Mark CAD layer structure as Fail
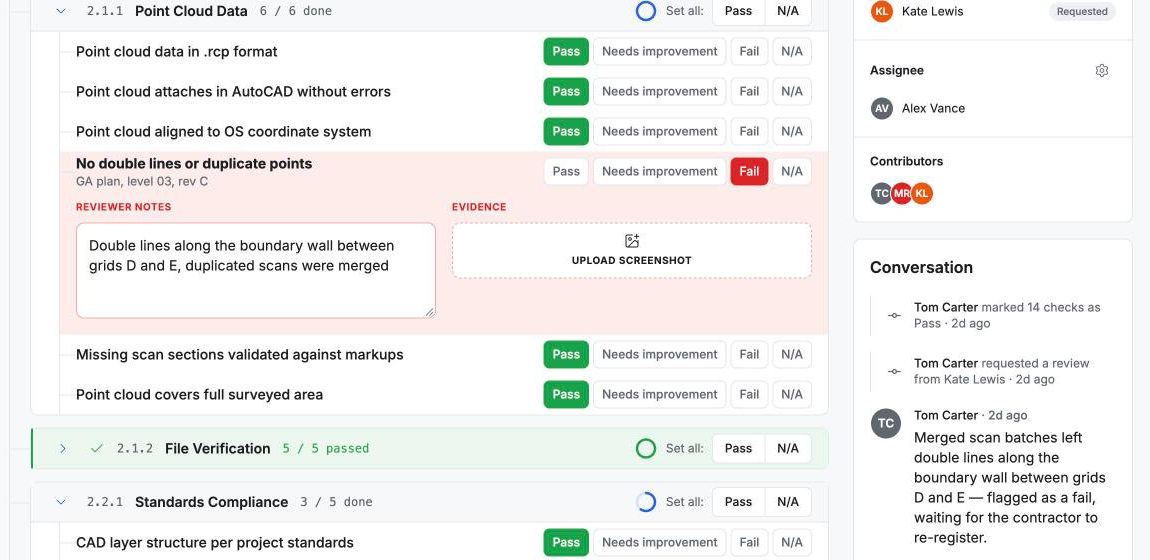The image size is (1150, 560). click(749, 542)
